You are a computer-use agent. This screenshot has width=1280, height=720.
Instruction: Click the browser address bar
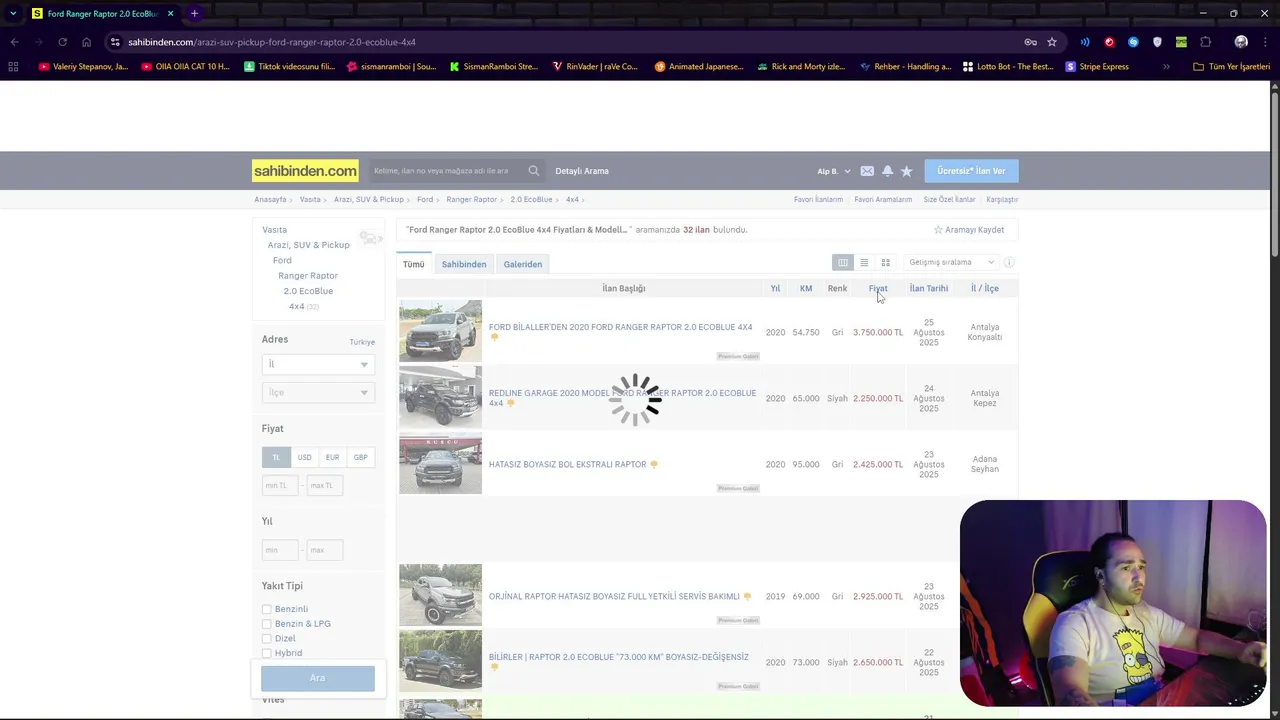[560, 42]
